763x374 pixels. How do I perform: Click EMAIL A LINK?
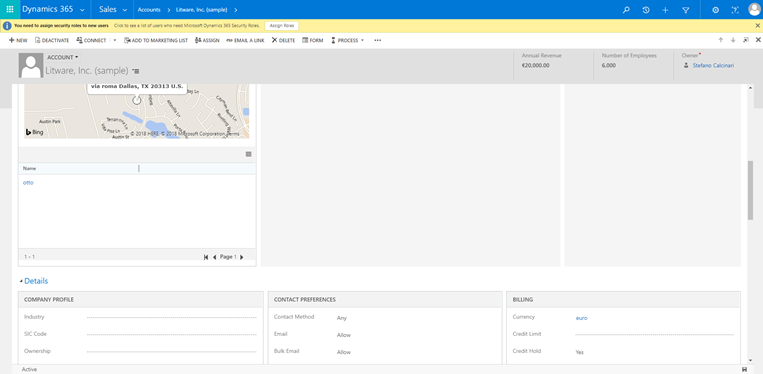245,40
